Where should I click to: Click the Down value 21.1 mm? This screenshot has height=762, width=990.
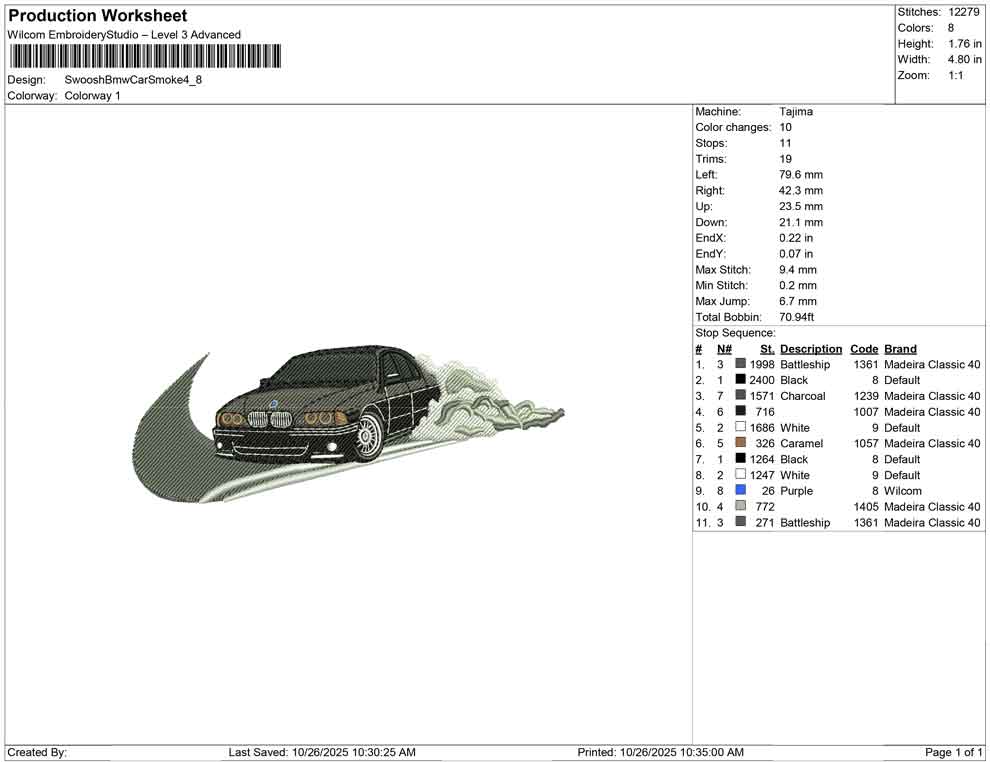801,222
